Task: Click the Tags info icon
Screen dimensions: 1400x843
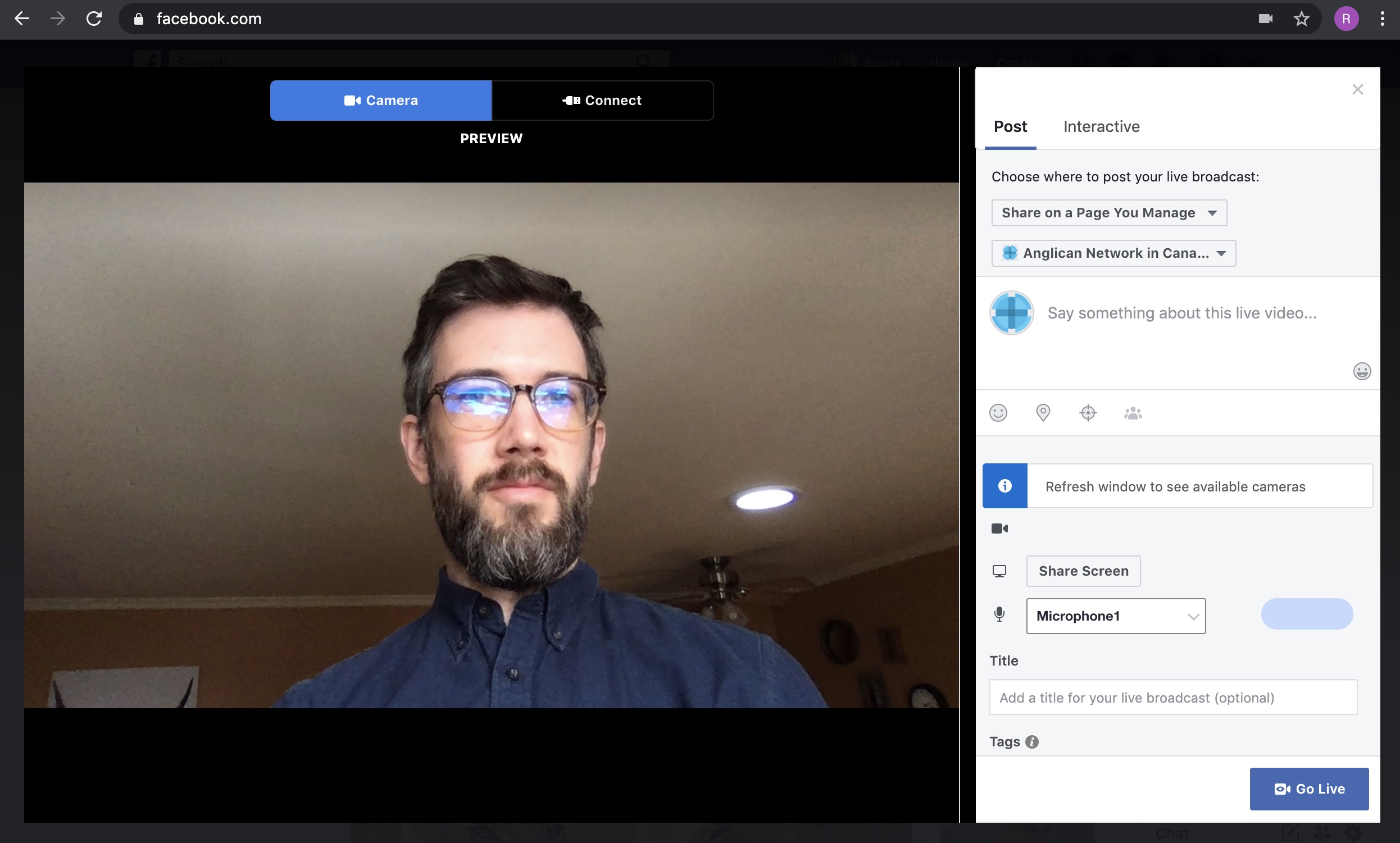Action: coord(1032,741)
